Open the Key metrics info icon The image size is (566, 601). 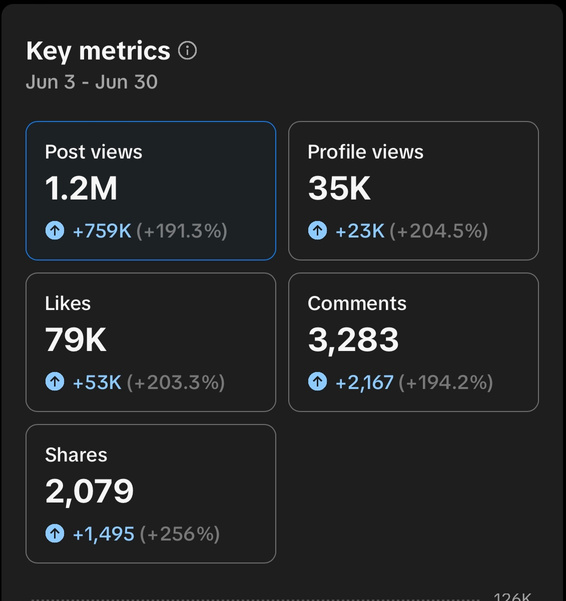187,51
